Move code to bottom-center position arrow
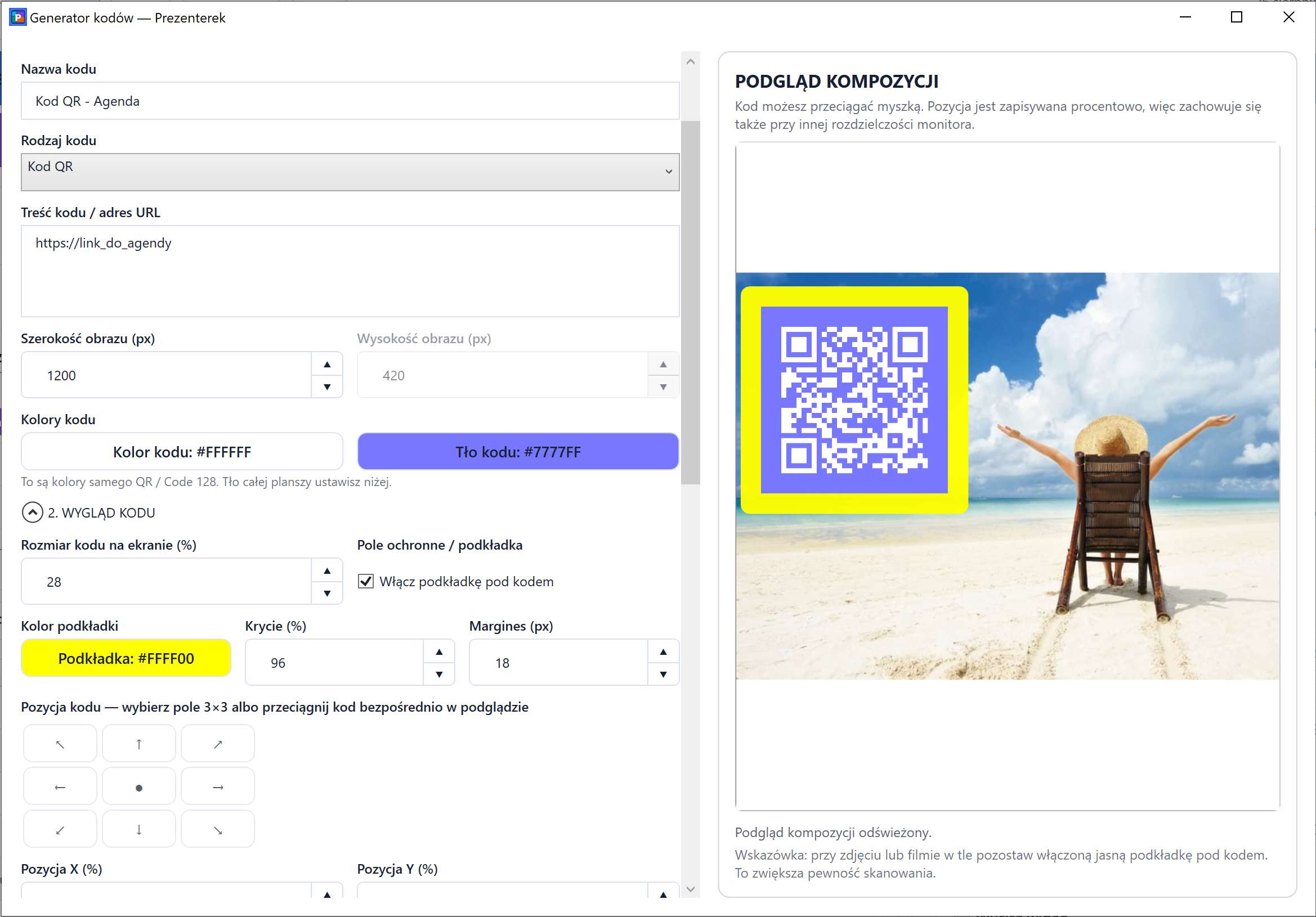Screen dimensions: 1316x917 coord(138,829)
